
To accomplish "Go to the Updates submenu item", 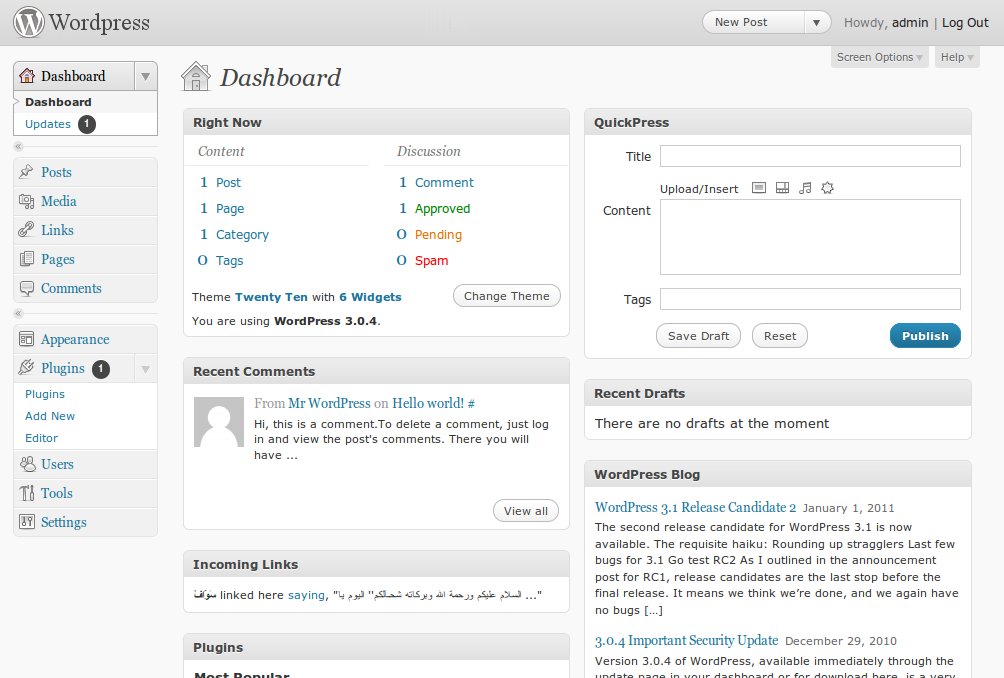I will (48, 124).
